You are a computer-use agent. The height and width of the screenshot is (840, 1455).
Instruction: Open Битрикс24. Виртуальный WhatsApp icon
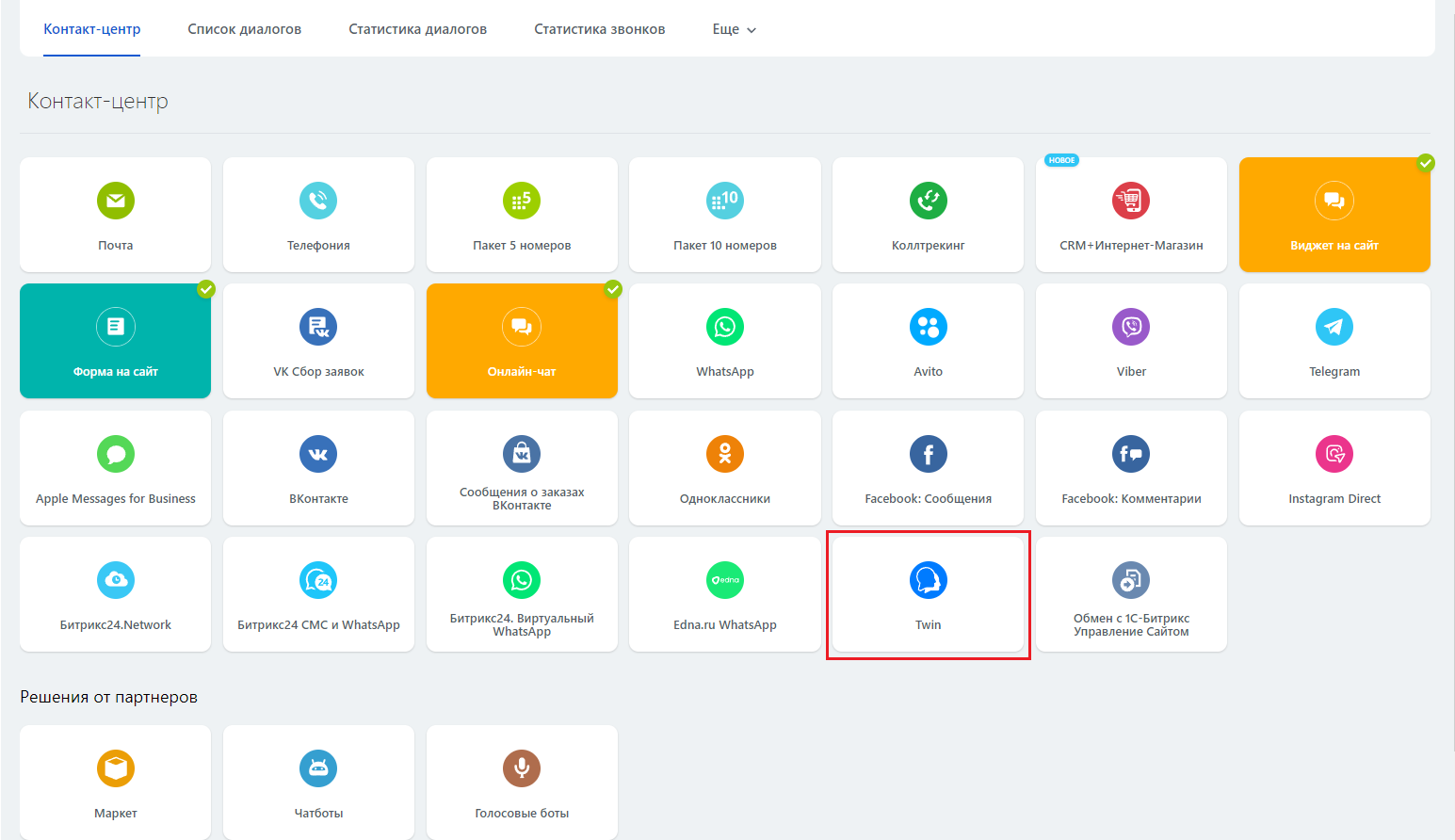point(522,580)
